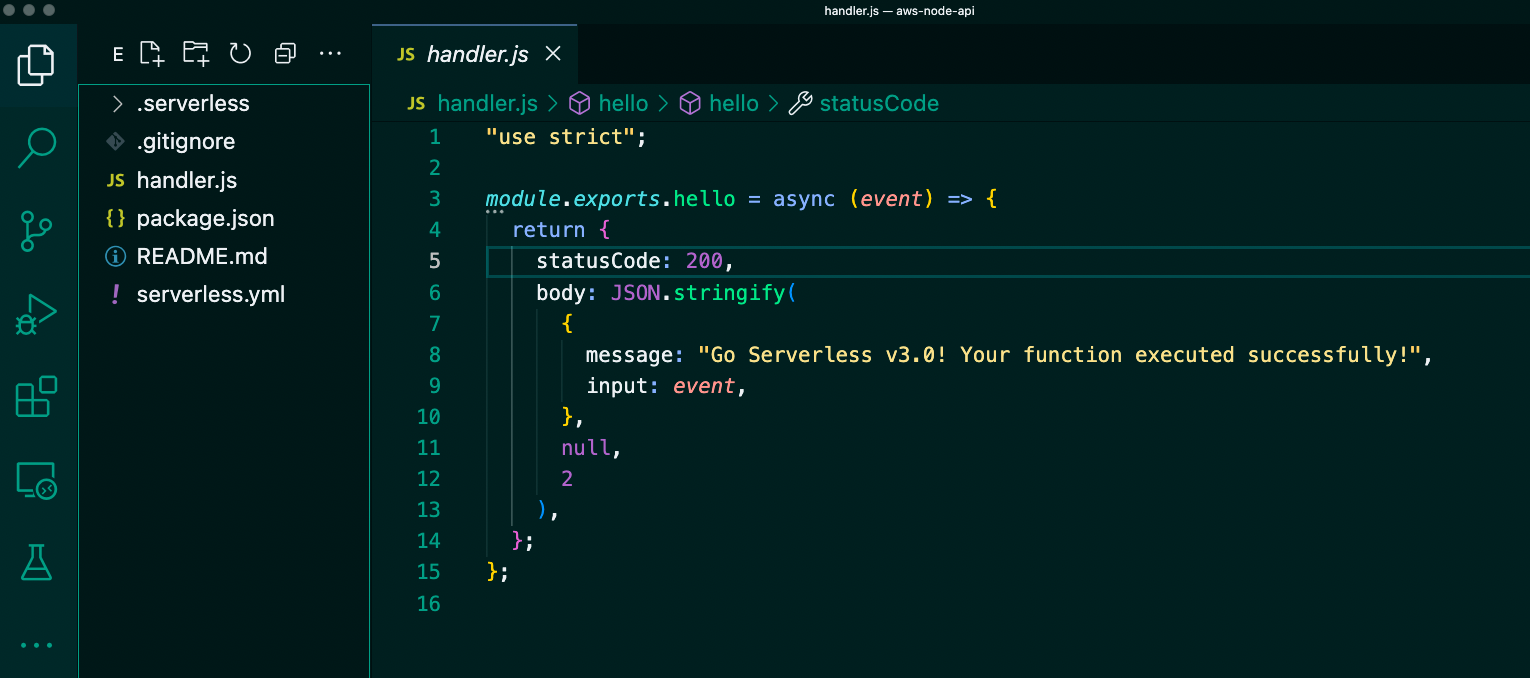This screenshot has height=678, width=1530.
Task: Open the Explorer view in activity bar
Action: click(x=37, y=66)
